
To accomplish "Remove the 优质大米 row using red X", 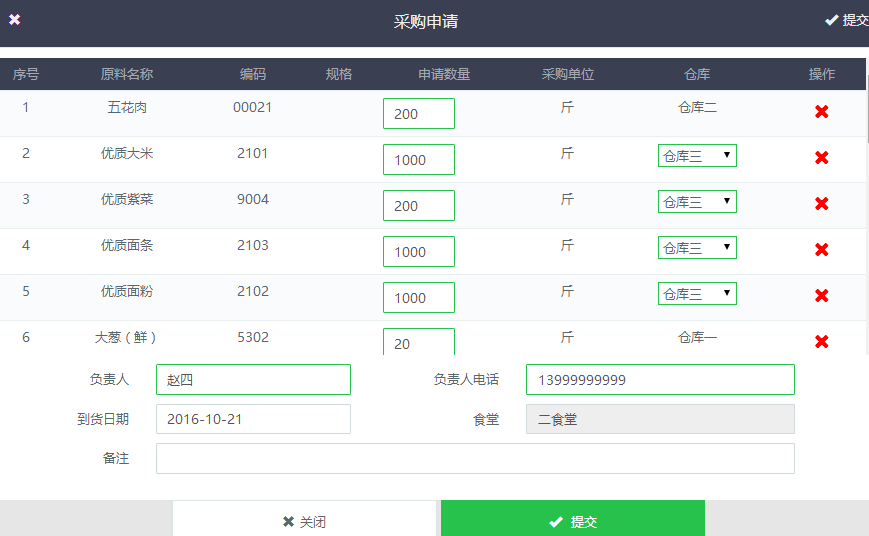I will [822, 158].
